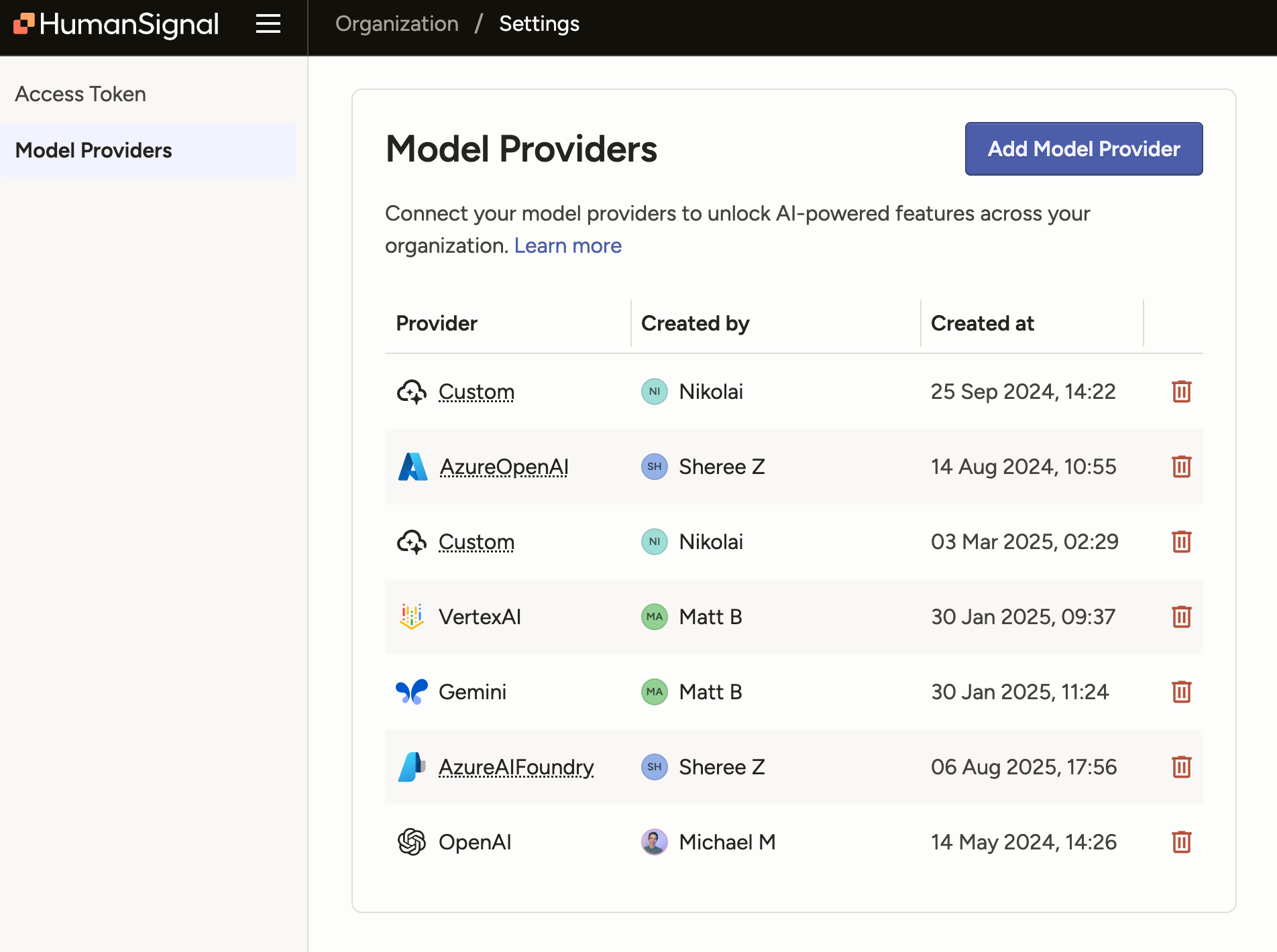Select Model Providers in the sidebar
The image size is (1277, 952).
[x=94, y=150]
